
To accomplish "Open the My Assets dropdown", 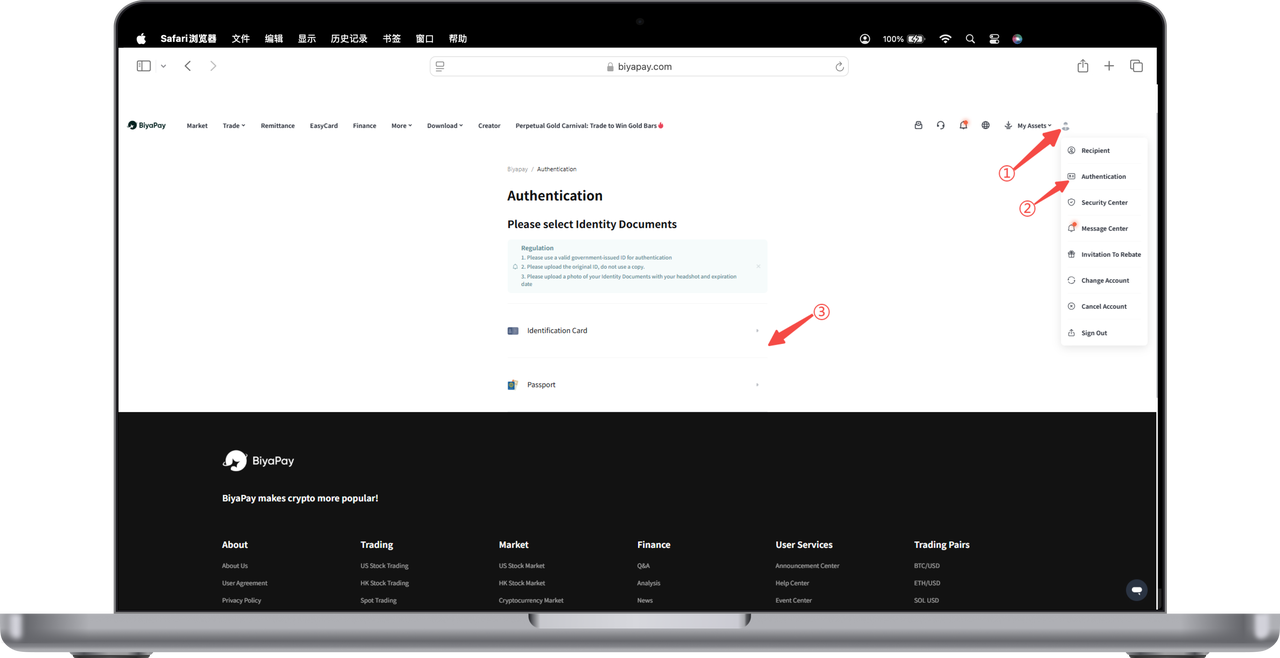I will pos(1034,126).
